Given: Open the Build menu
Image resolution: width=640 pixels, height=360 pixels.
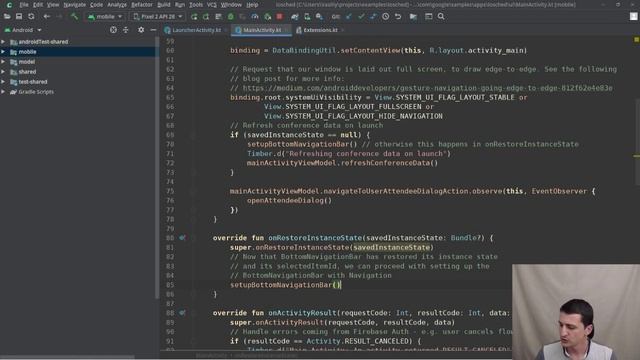Looking at the screenshot, I should click(164, 5).
